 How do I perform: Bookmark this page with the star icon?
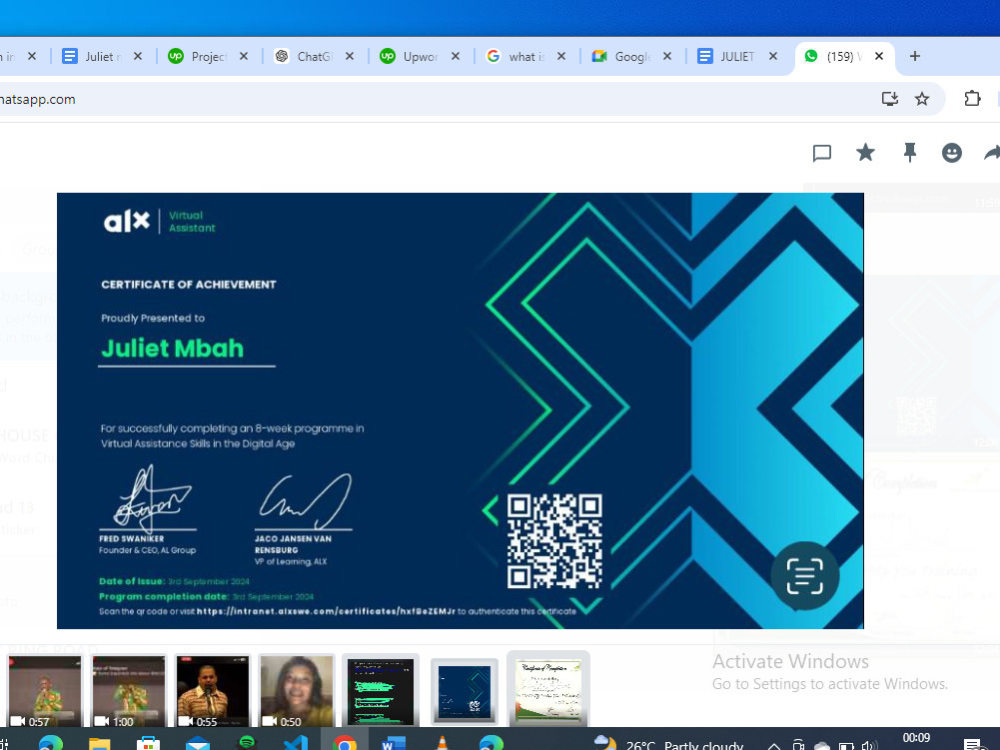[922, 99]
